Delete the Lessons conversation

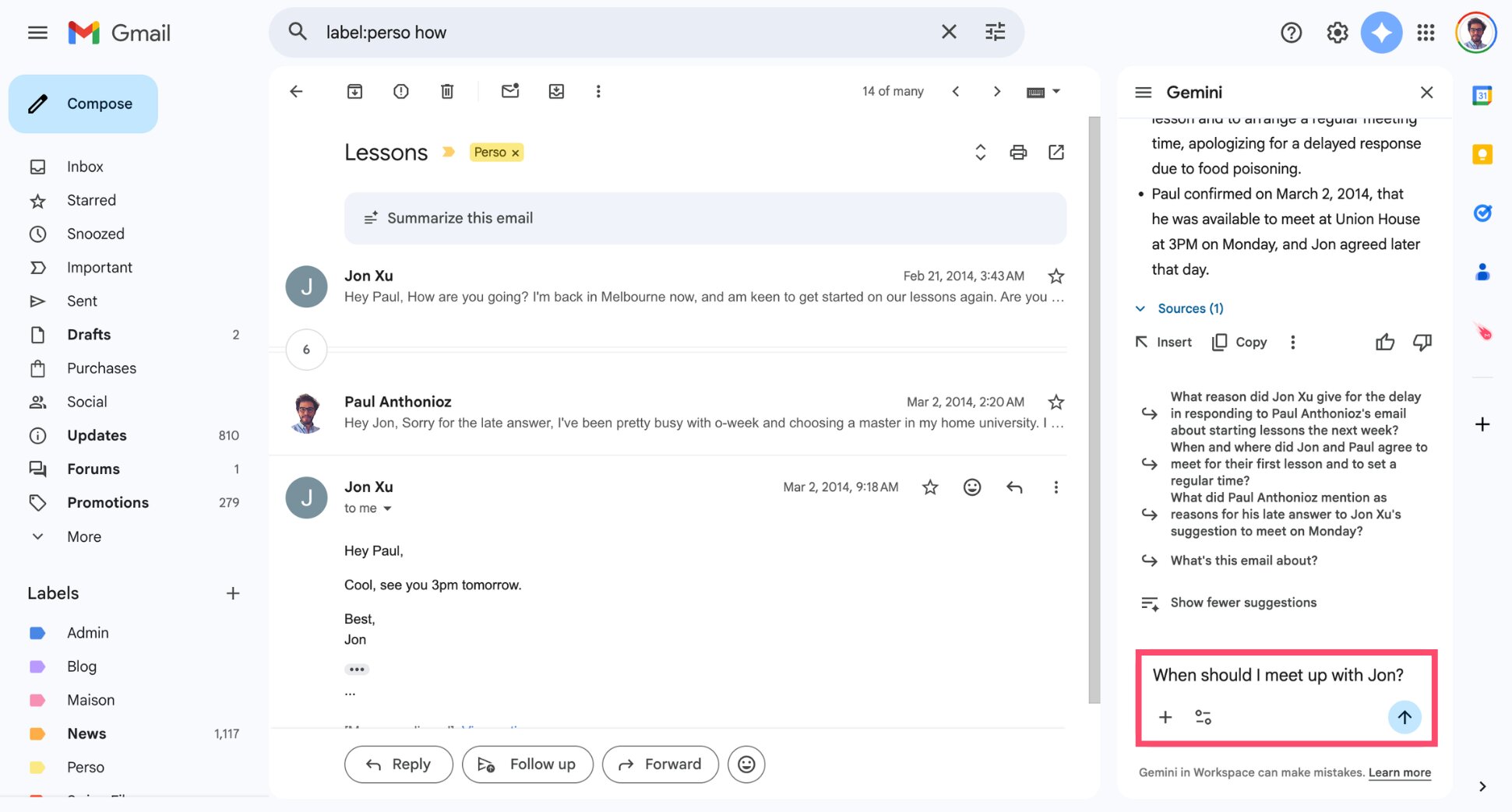coord(446,91)
